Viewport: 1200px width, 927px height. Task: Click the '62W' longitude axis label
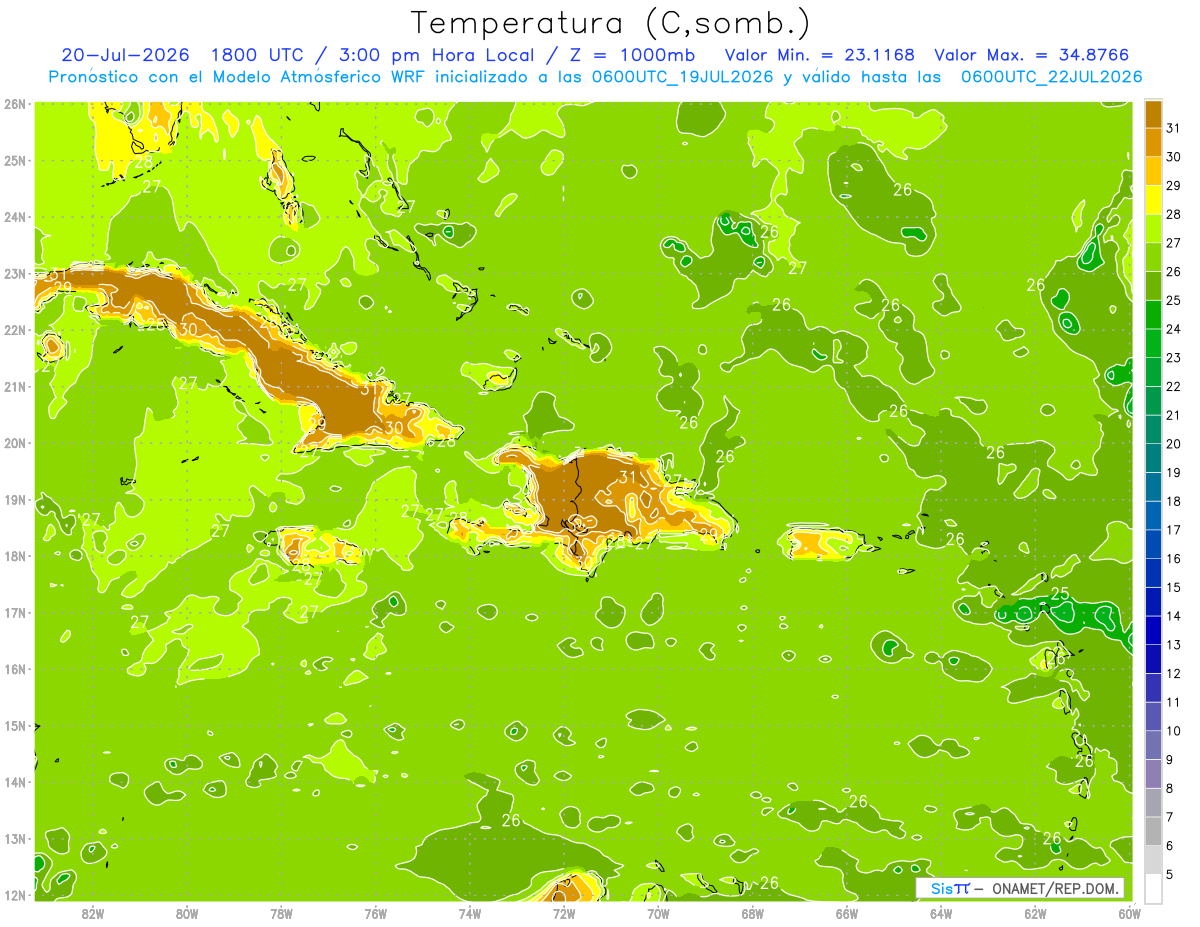coord(1035,913)
